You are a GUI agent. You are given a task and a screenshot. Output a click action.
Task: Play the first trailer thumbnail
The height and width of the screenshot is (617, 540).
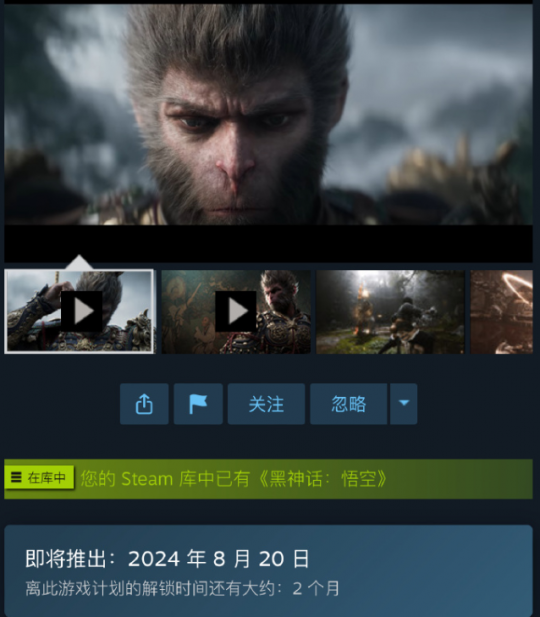pos(80,311)
